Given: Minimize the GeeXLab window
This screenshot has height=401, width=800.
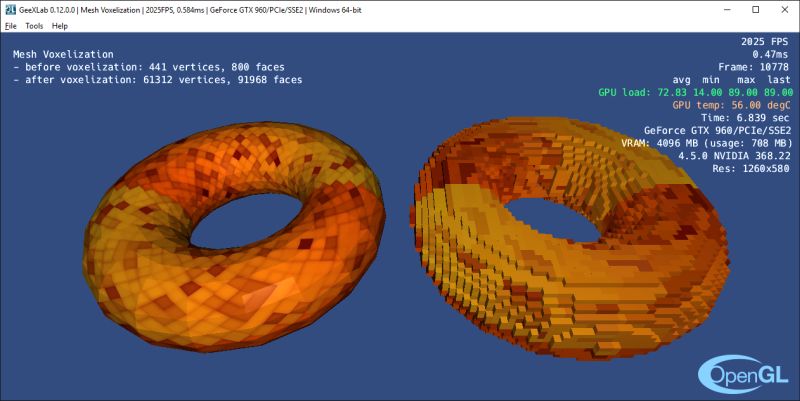Looking at the screenshot, I should click(x=727, y=10).
